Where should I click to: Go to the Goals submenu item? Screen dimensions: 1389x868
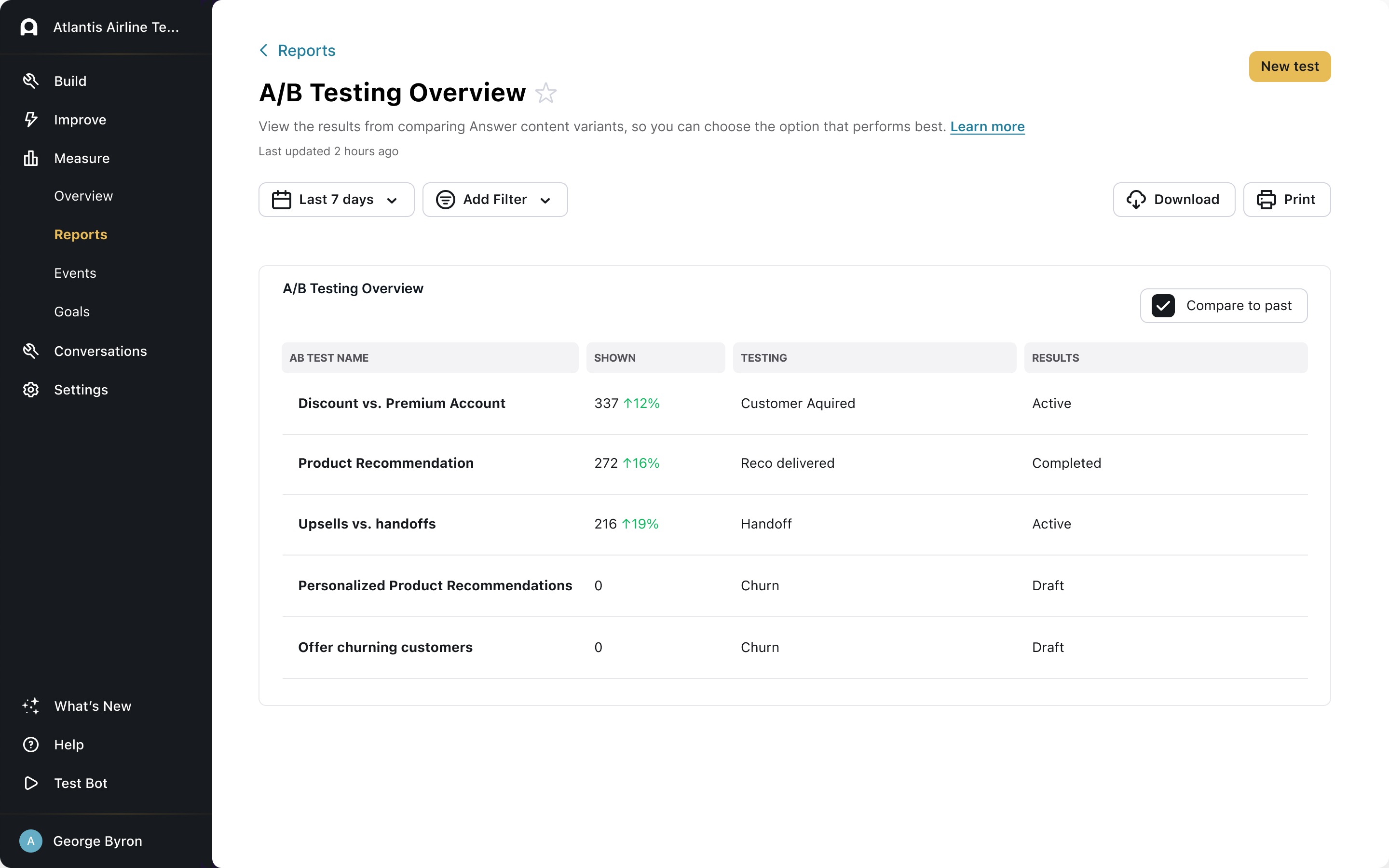pos(72,312)
